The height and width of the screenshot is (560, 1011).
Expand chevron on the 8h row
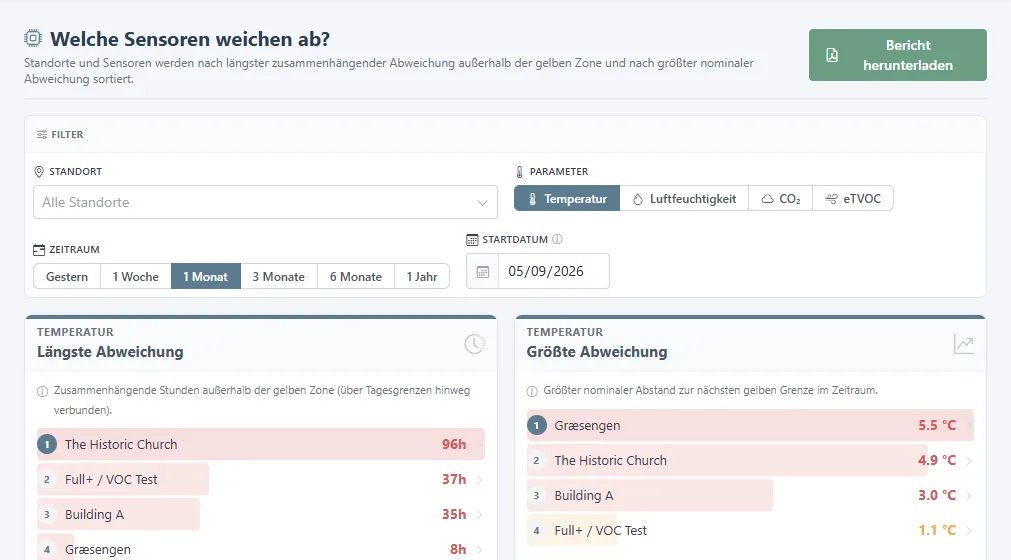tap(479, 549)
